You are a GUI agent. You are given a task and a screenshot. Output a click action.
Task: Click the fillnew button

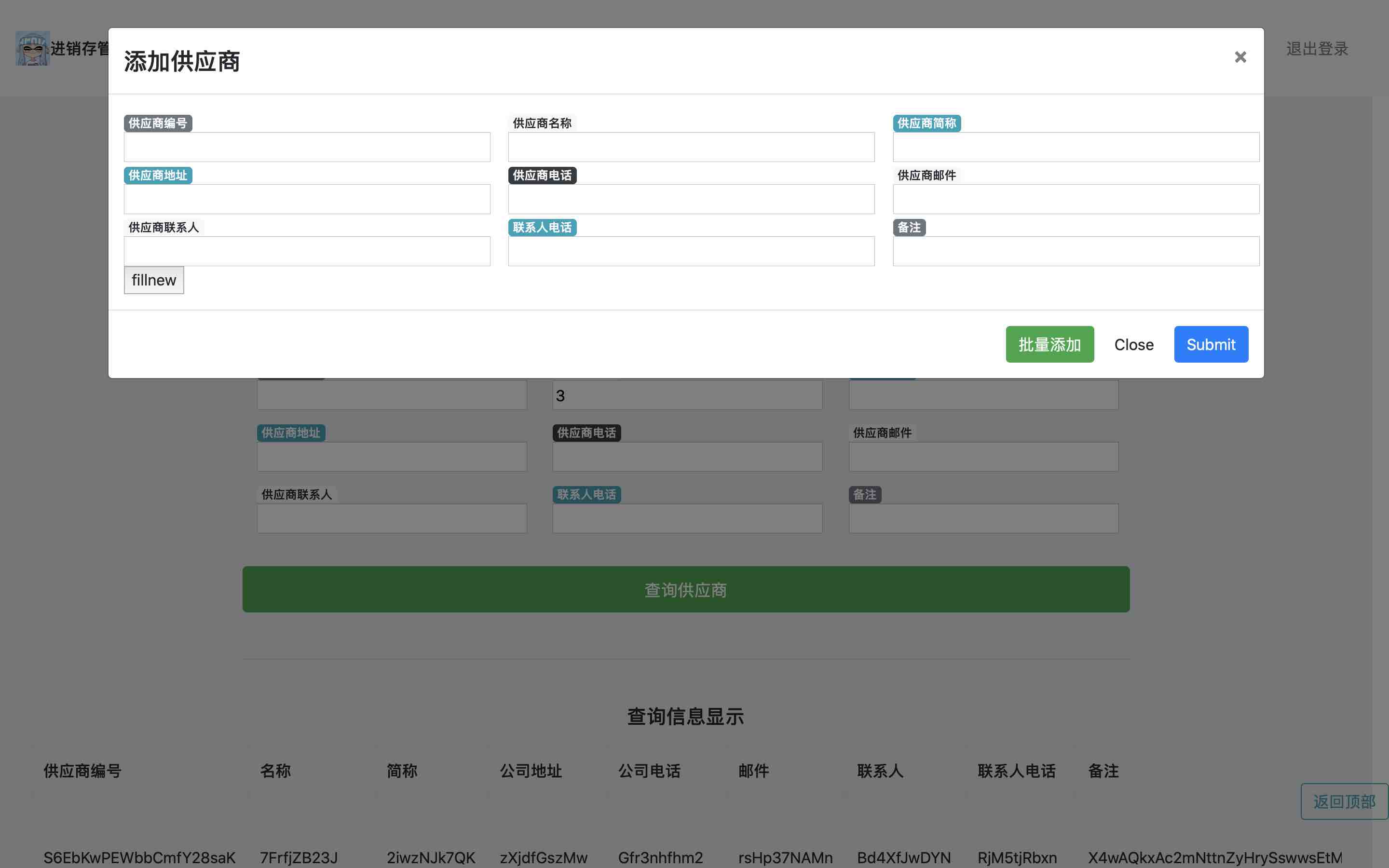154,280
